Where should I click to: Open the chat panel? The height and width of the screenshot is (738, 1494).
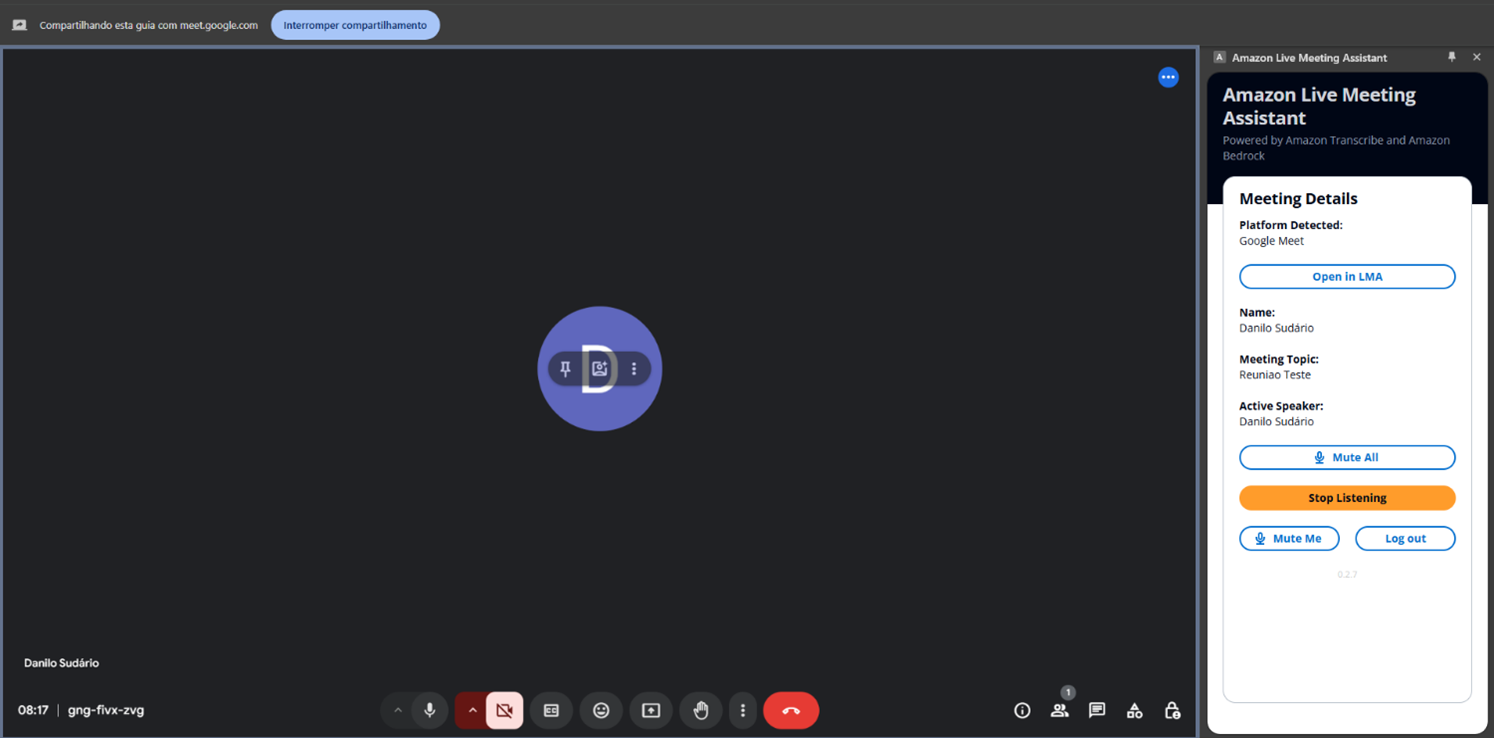(1097, 710)
